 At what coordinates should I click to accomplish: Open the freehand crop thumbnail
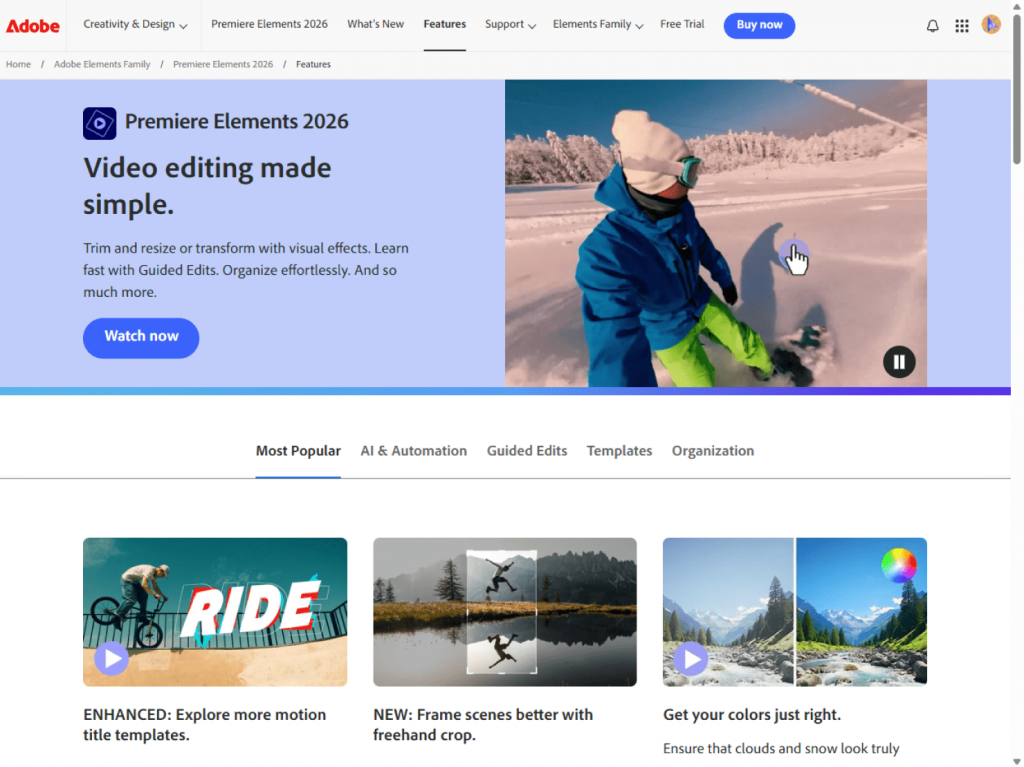point(505,612)
